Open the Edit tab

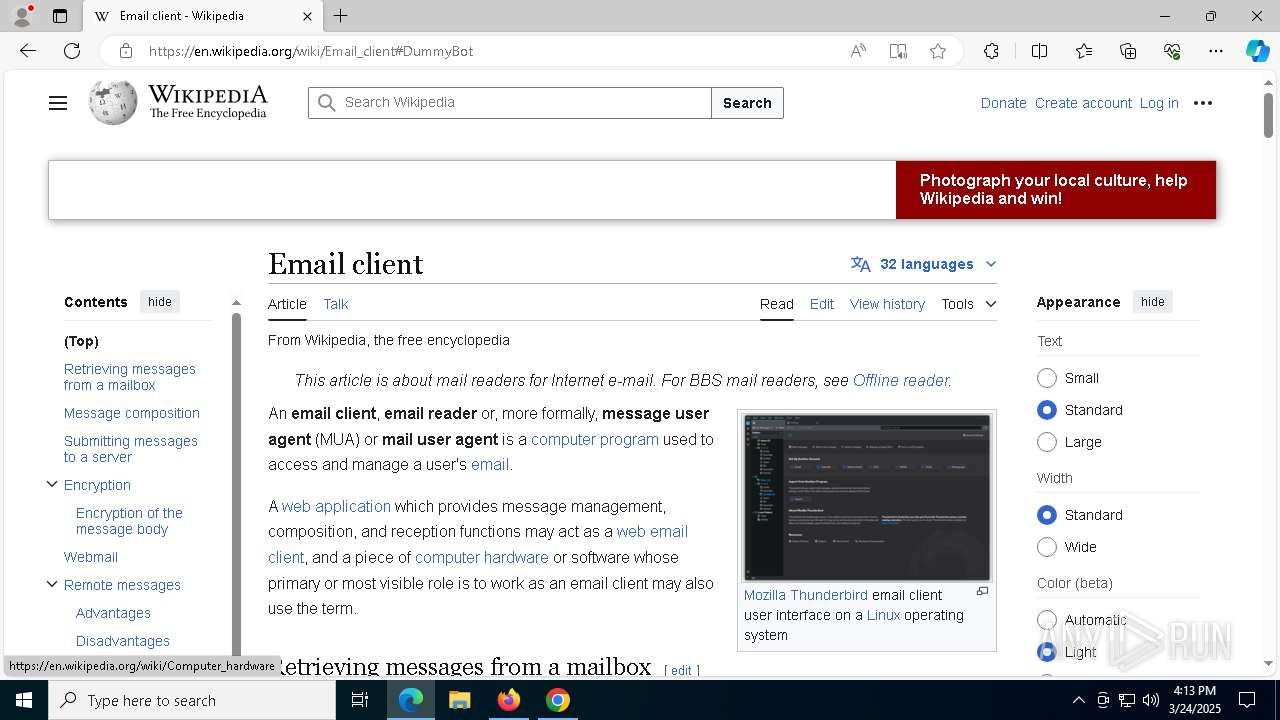tap(822, 304)
